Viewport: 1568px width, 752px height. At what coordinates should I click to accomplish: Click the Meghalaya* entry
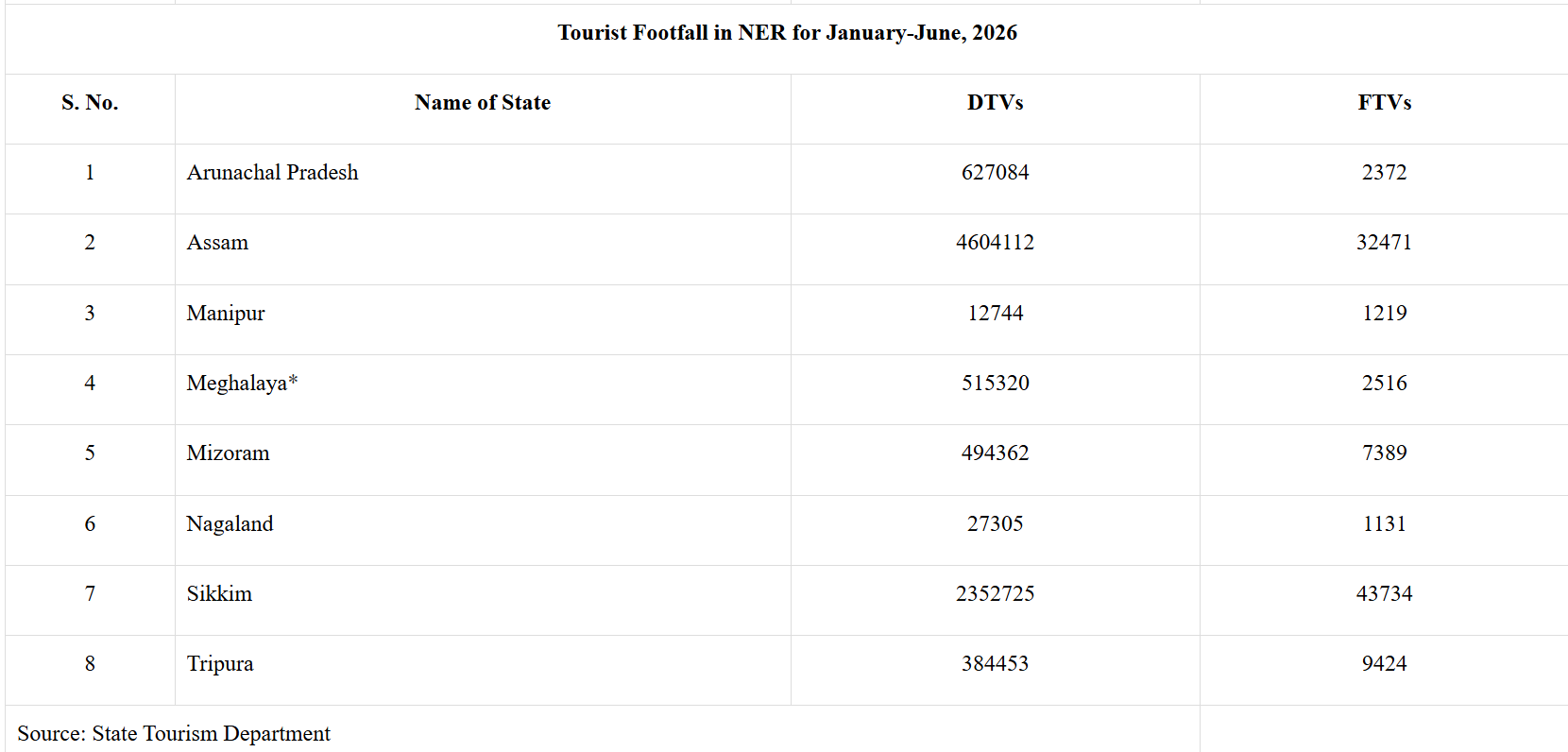coord(242,383)
